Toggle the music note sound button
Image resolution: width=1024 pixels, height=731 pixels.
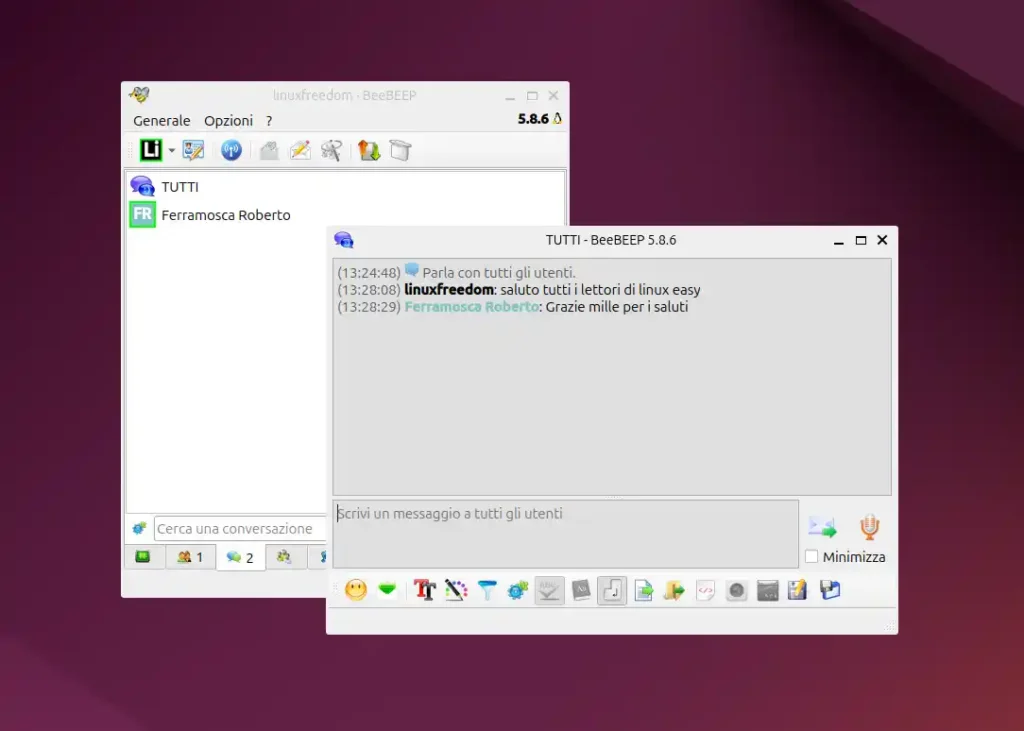coord(612,591)
